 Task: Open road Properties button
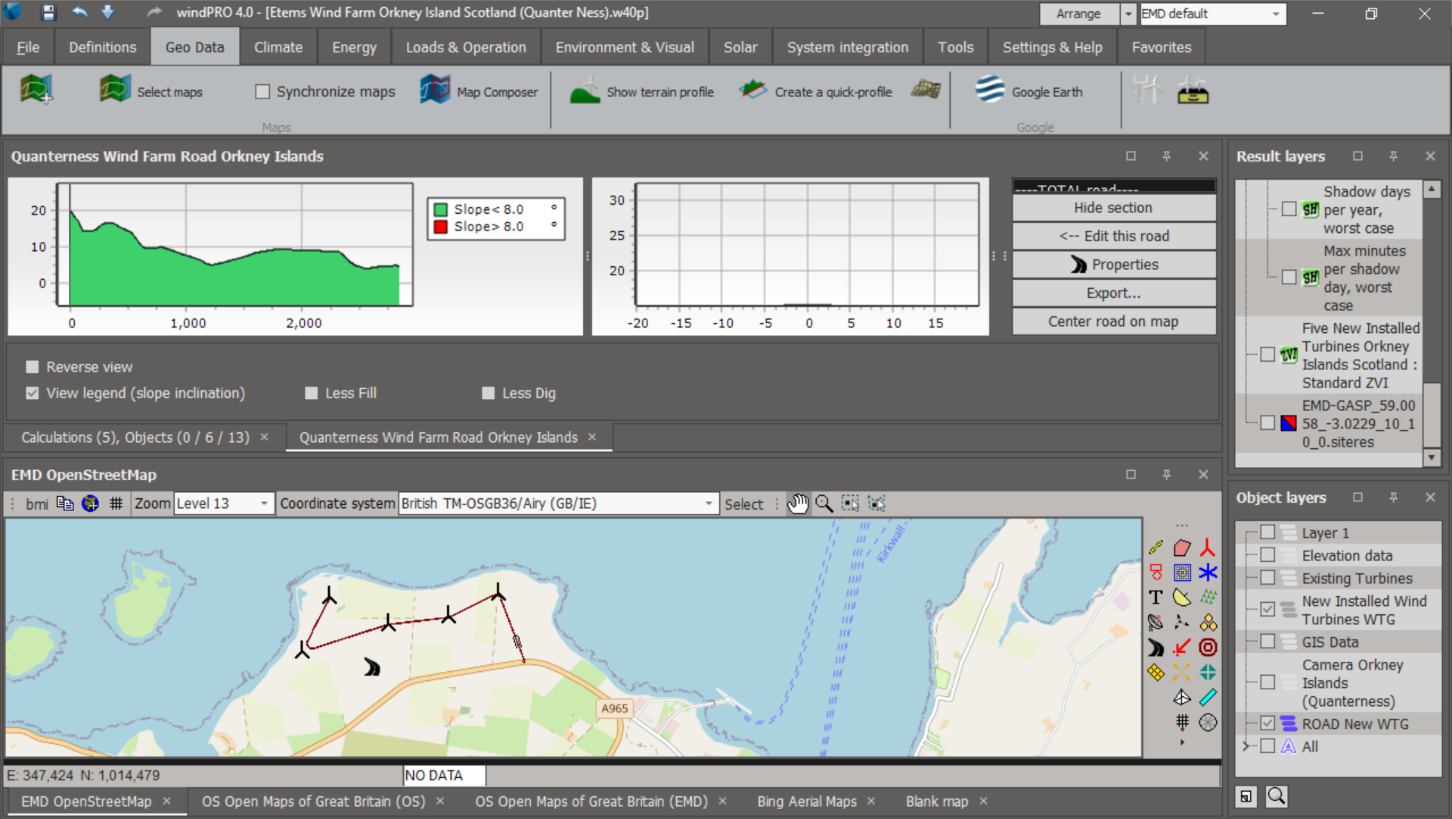[x=1114, y=265]
